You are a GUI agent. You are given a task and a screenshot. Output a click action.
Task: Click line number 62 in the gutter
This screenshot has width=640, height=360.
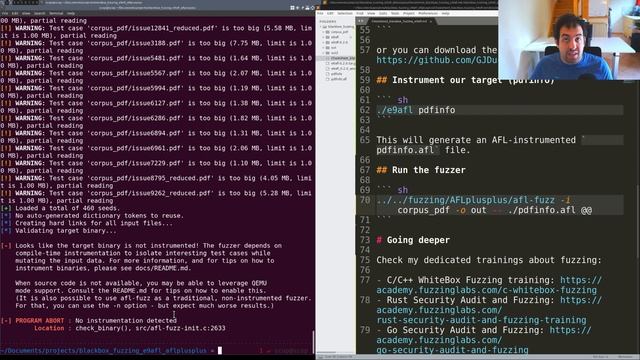(364, 110)
